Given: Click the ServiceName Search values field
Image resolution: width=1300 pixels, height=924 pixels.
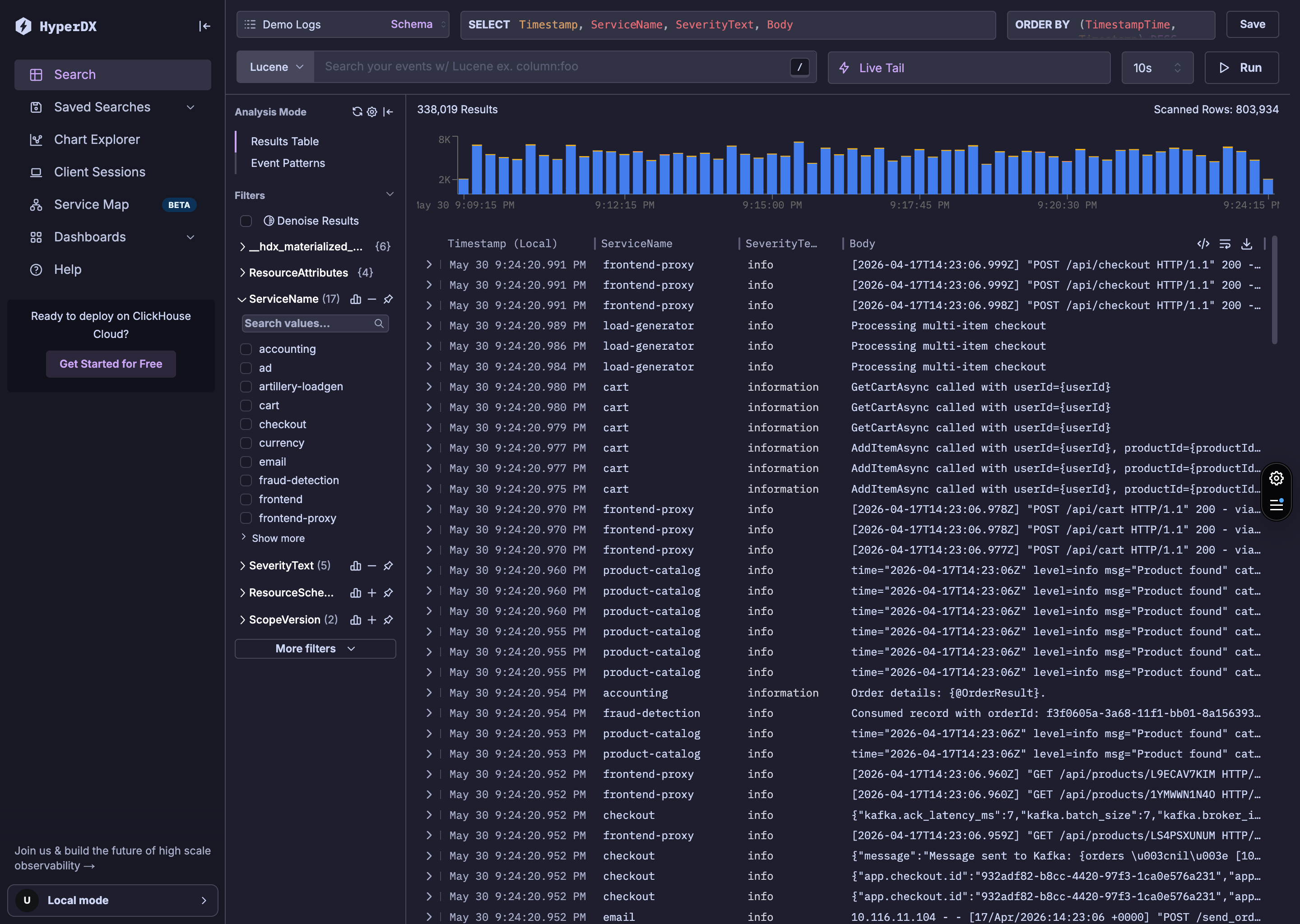Looking at the screenshot, I should point(316,324).
